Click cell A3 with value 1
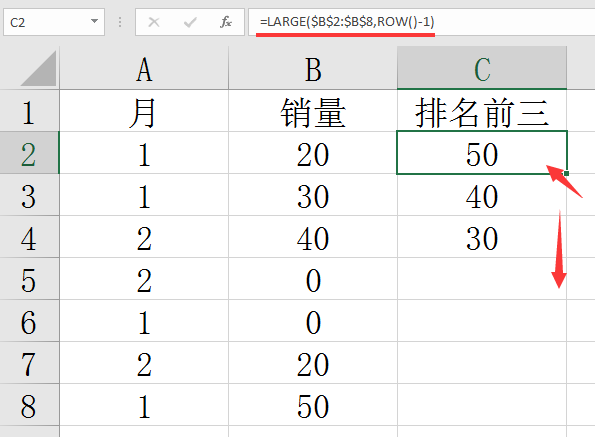Screen dimensions: 595x437 click(144, 195)
